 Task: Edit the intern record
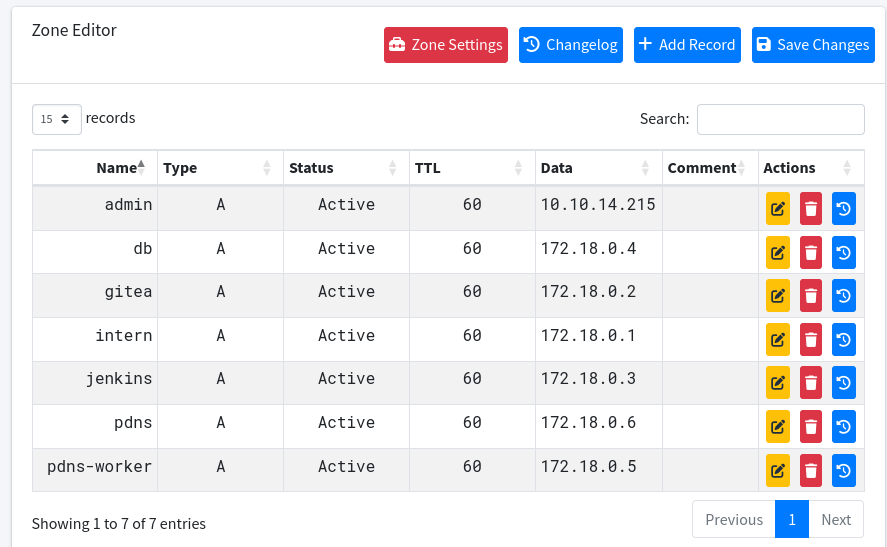pyautogui.click(x=778, y=340)
